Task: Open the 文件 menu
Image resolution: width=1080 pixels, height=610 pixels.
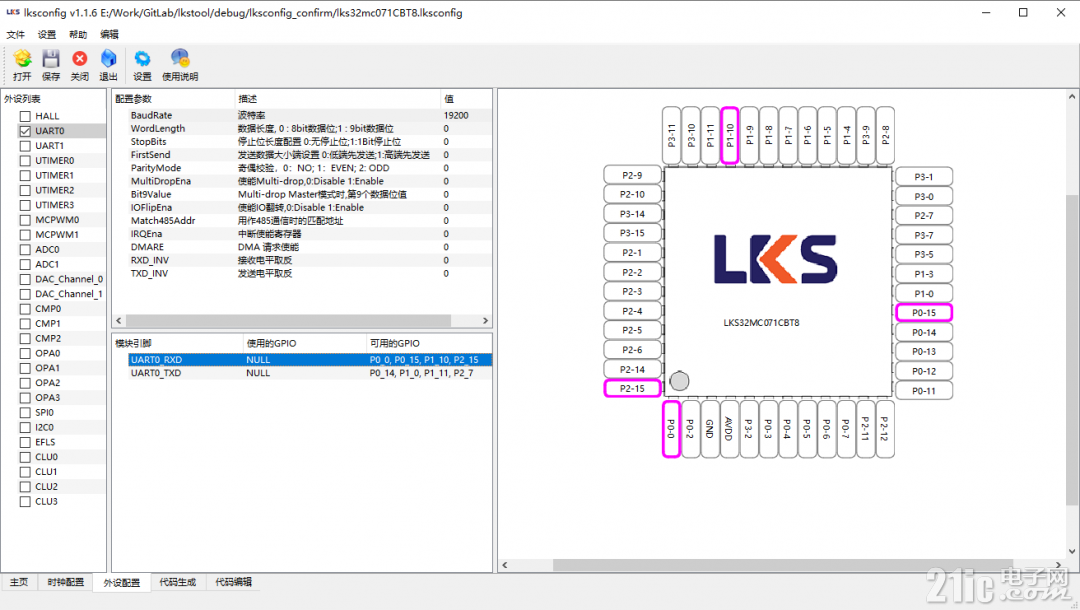Action: point(15,34)
